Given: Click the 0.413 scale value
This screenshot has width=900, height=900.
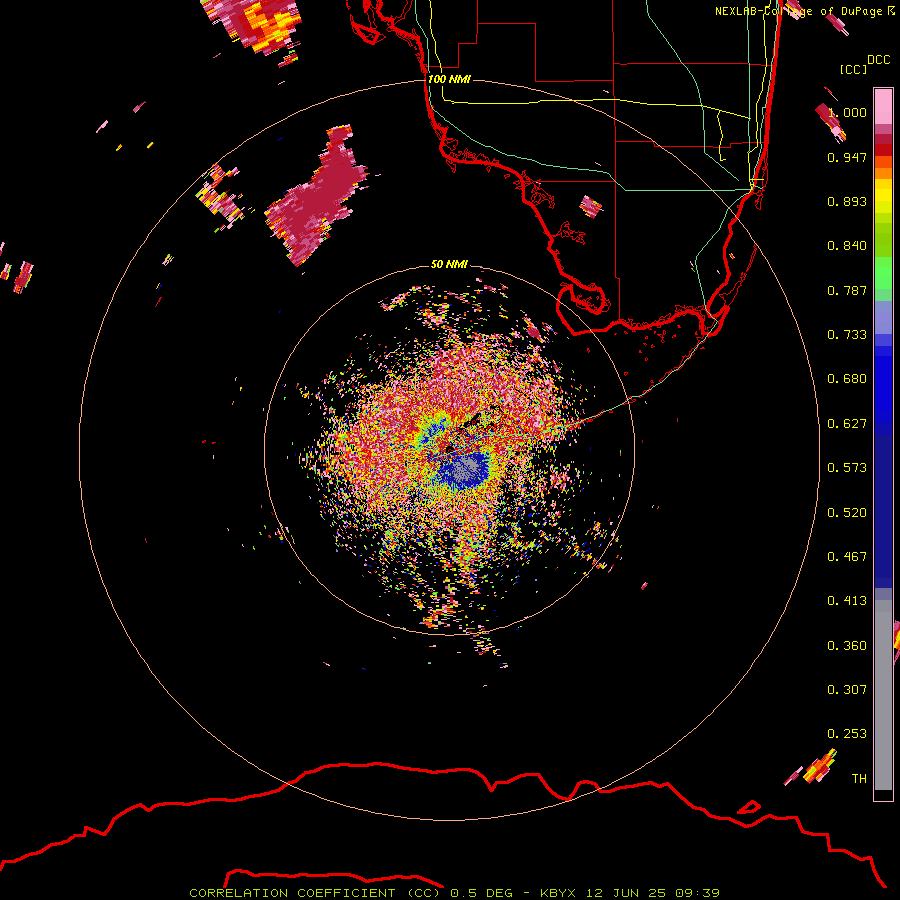Looking at the screenshot, I should pos(847,601).
